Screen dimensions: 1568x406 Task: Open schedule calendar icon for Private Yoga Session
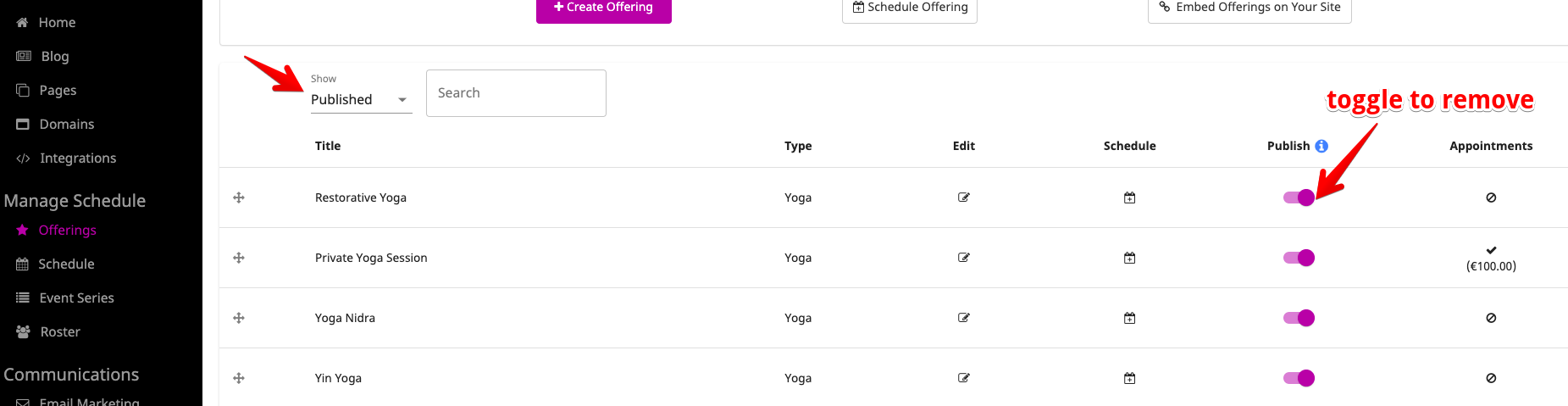coord(1129,258)
